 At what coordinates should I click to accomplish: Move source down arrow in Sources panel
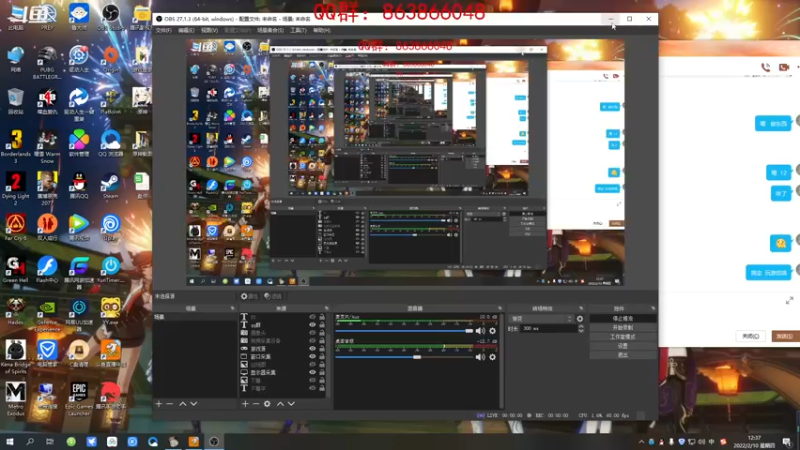tap(291, 404)
